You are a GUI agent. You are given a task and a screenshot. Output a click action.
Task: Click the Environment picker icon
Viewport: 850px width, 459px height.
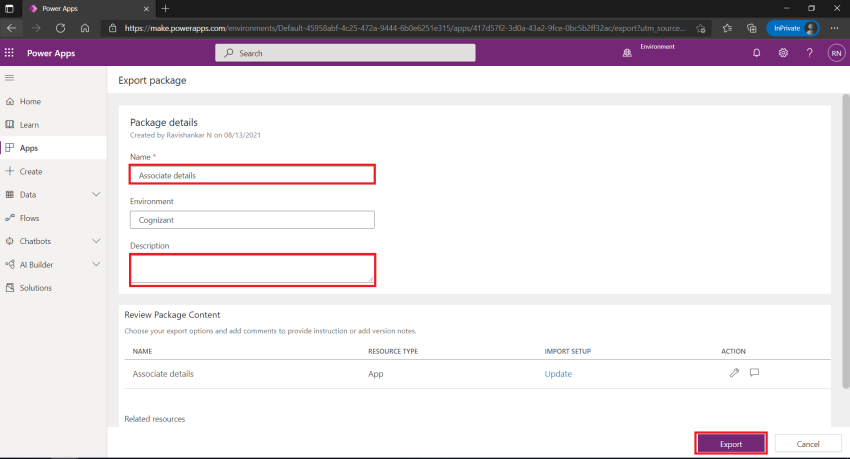[x=627, y=53]
